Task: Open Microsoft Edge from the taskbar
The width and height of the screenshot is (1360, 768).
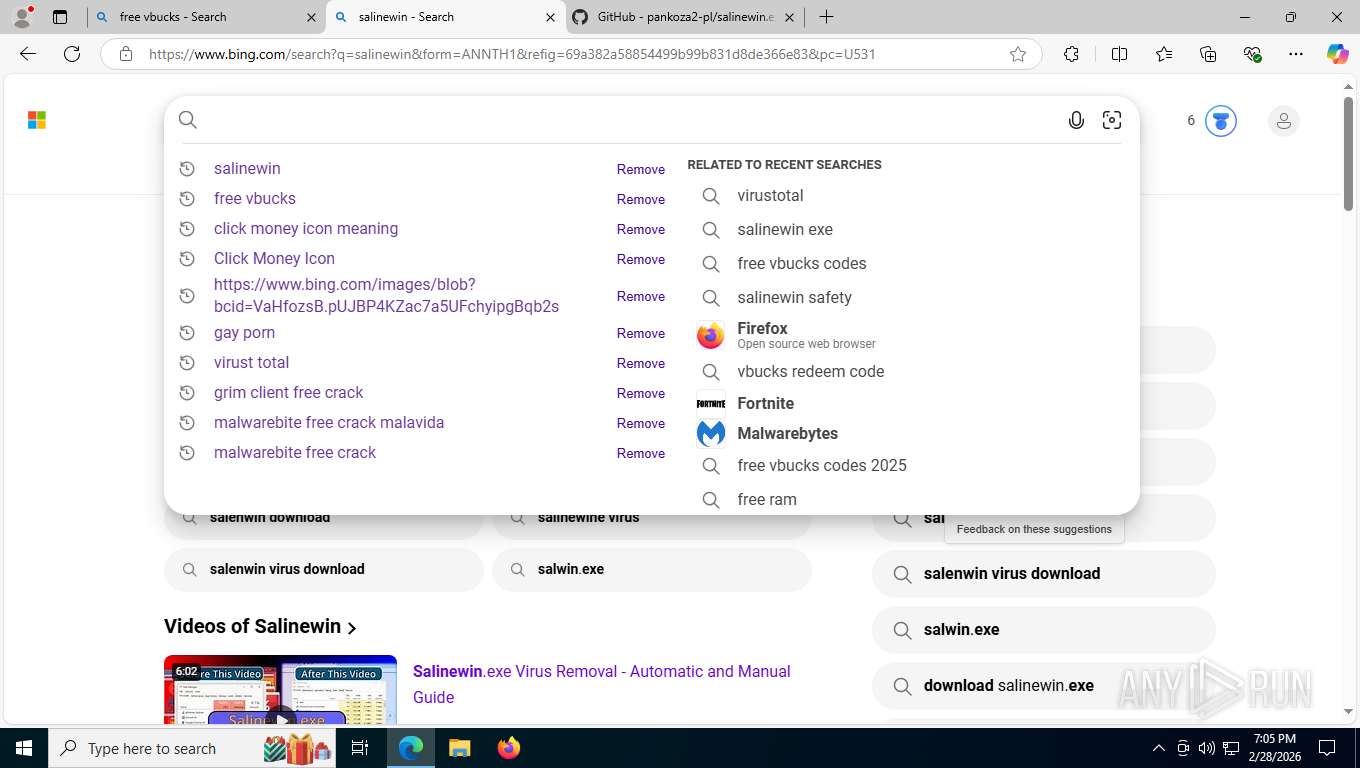Action: point(411,748)
